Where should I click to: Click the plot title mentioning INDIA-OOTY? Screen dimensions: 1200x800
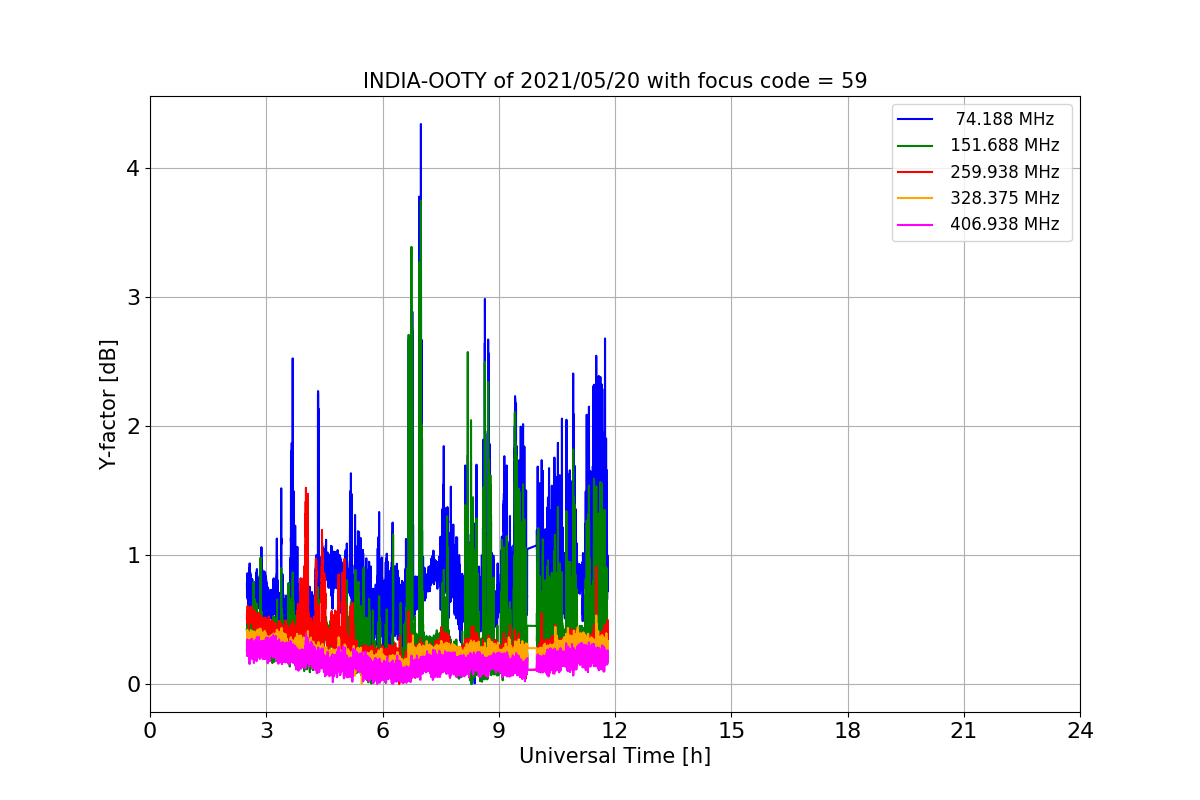coord(615,81)
